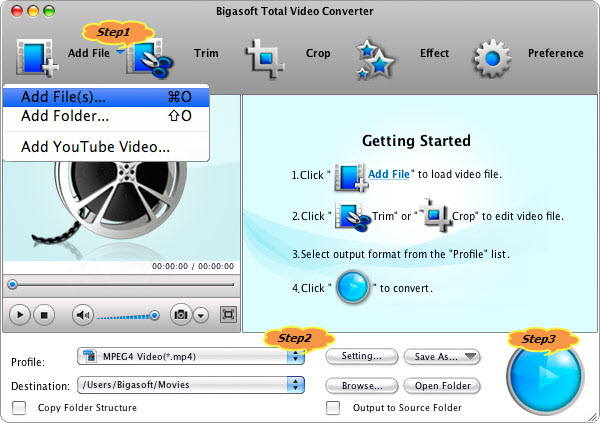Take a snapshot with the camera icon

[x=181, y=315]
